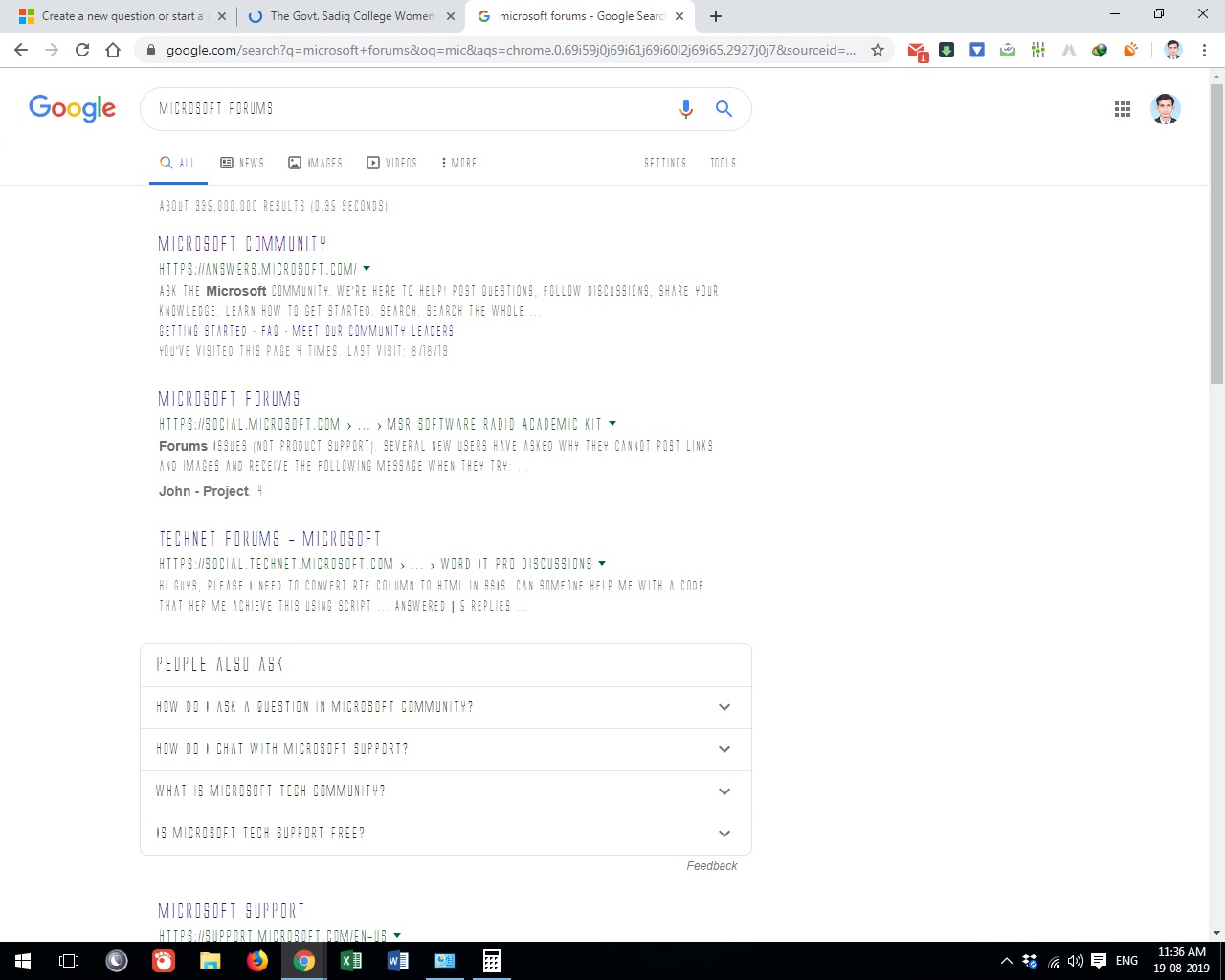Viewport: 1225px width, 980px height.
Task: Open the More search options menu
Action: click(x=459, y=164)
